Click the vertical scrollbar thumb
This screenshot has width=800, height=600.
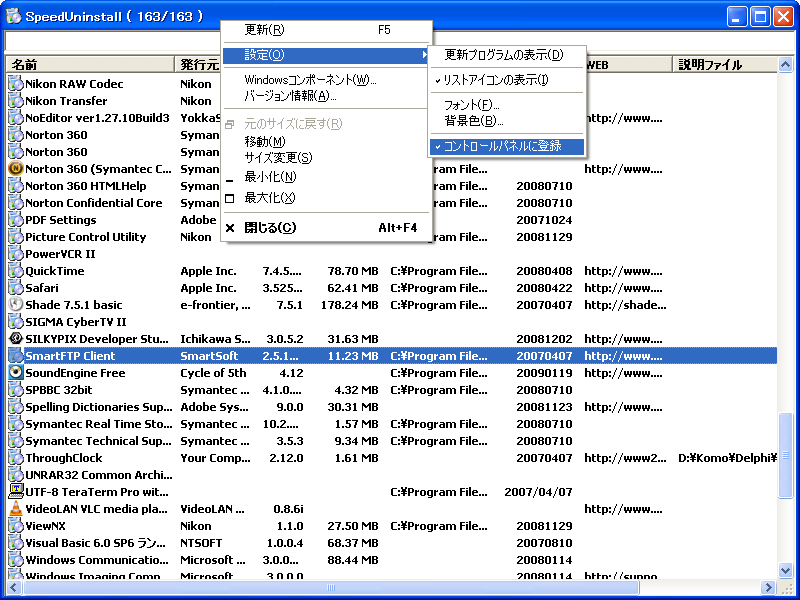(785, 456)
